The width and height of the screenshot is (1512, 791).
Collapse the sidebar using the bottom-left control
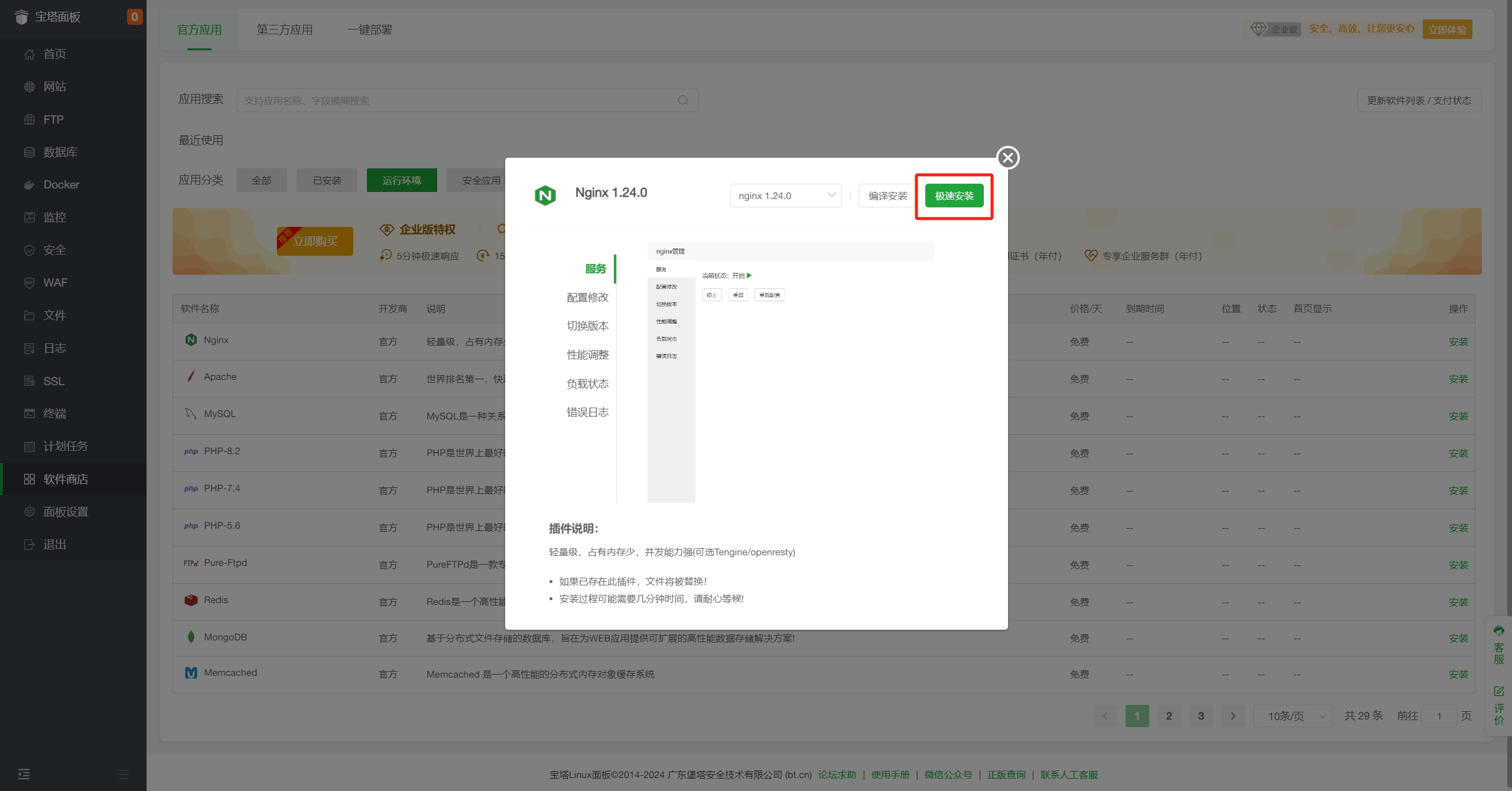click(24, 773)
